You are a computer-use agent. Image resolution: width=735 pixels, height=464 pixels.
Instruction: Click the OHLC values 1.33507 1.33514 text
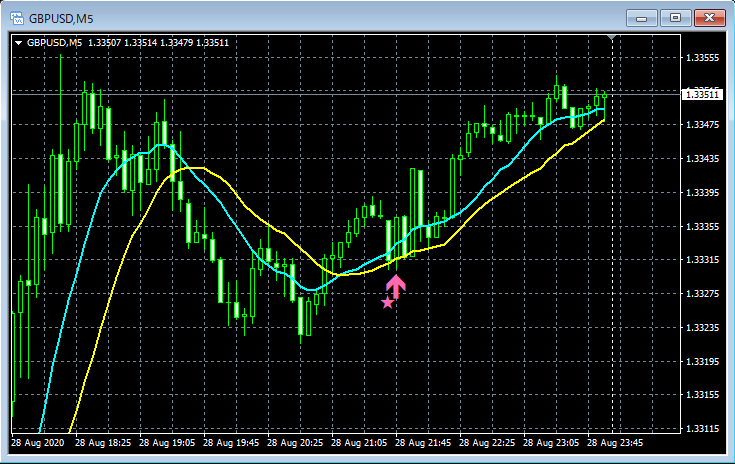pos(122,43)
